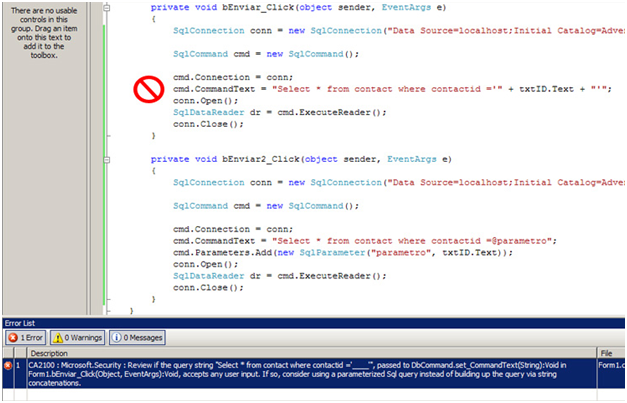This screenshot has height=403, width=627.
Task: Collapse the bEnviar2_Click method outline
Action: [107, 160]
